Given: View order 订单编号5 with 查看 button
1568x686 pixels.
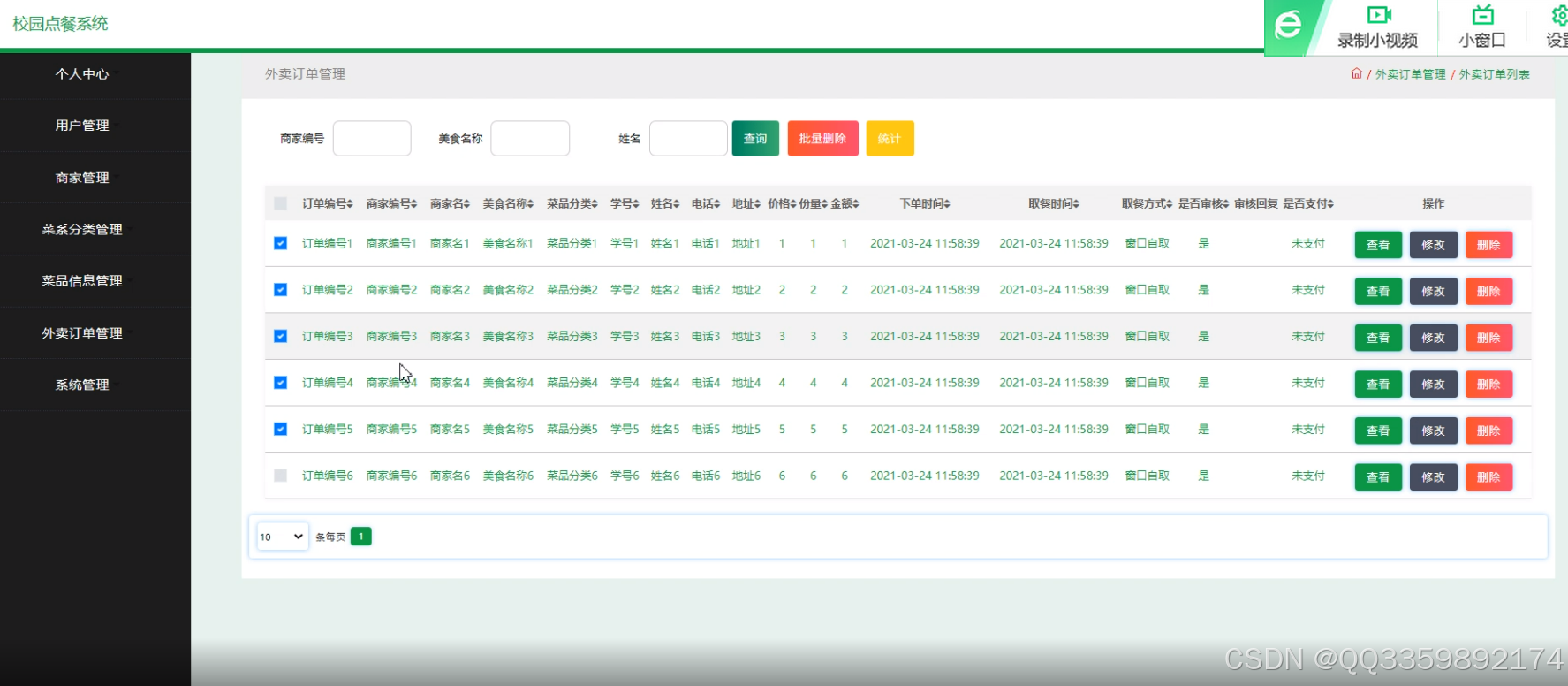Looking at the screenshot, I should [x=1378, y=431].
